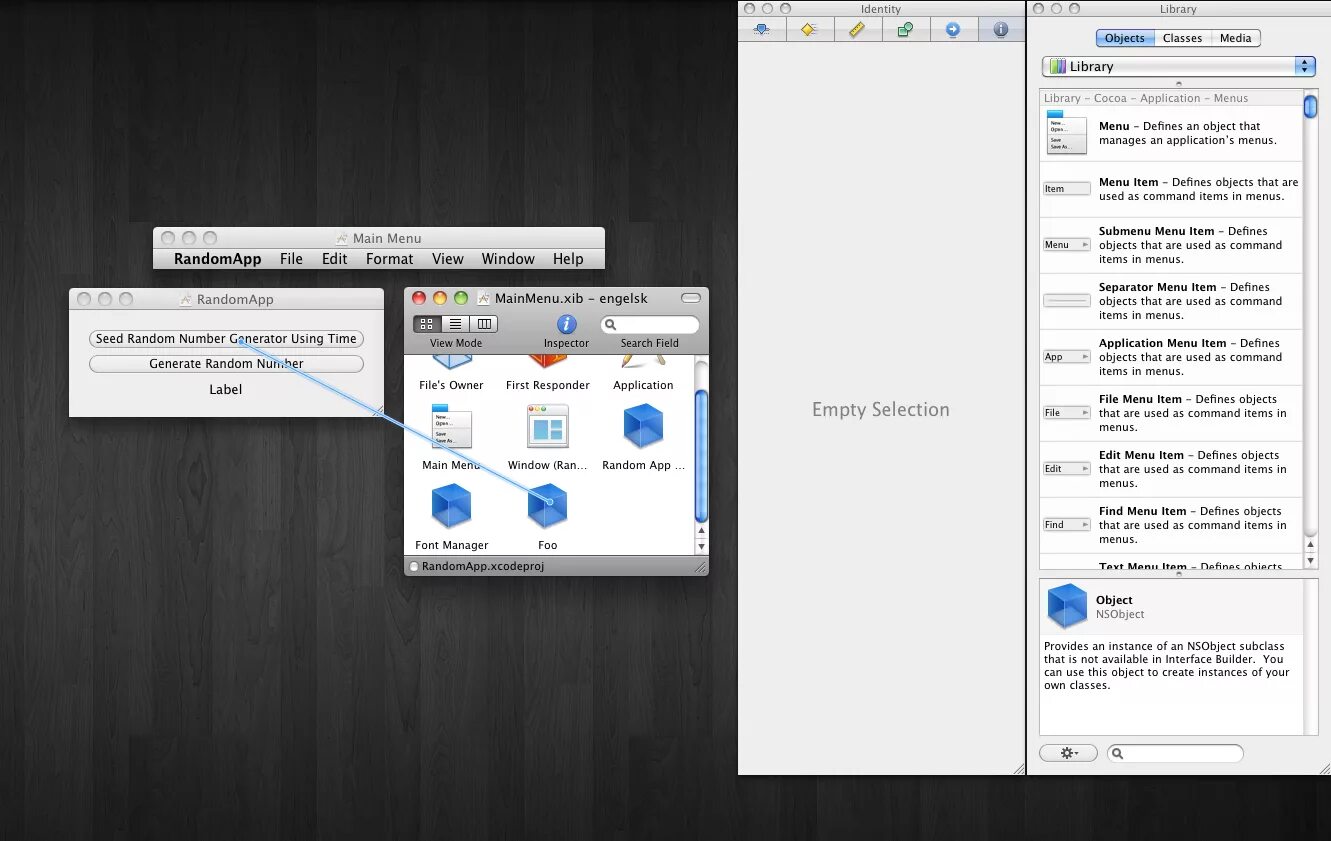This screenshot has width=1331, height=841.
Task: Select the Random App object cube
Action: pyautogui.click(x=643, y=426)
